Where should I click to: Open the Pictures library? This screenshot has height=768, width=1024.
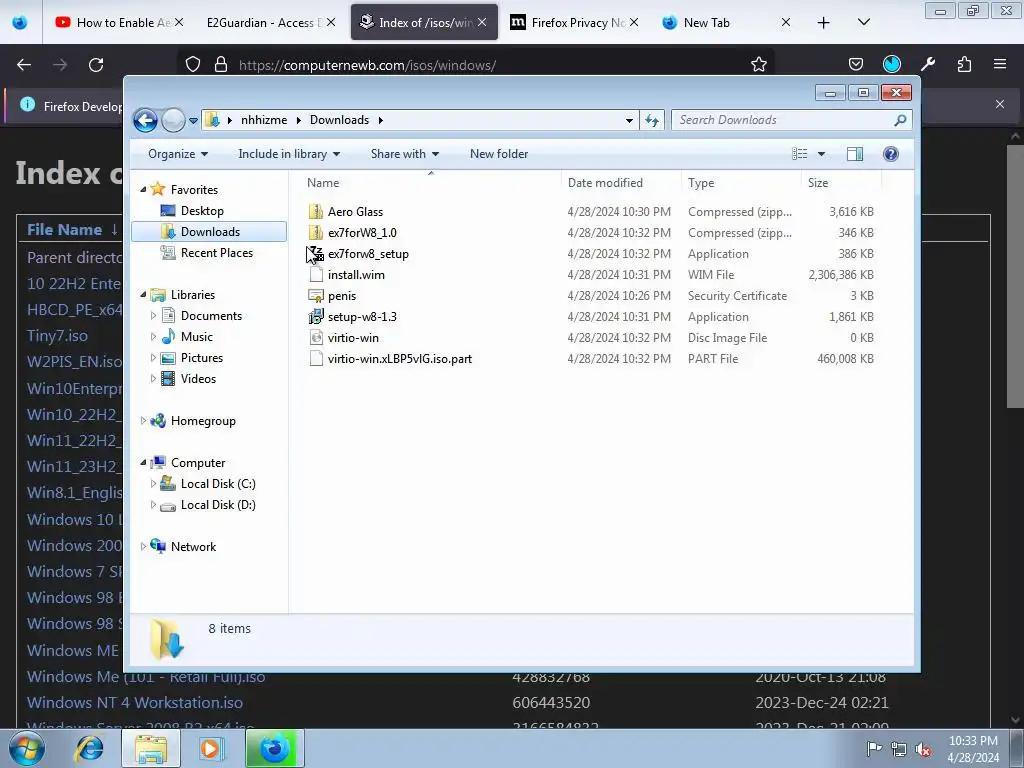201,358
